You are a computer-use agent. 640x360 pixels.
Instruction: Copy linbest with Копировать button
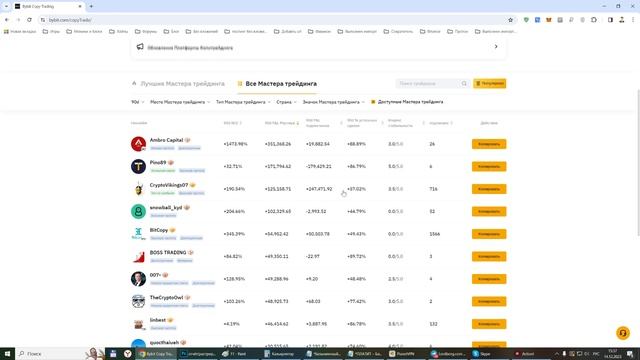click(x=489, y=324)
